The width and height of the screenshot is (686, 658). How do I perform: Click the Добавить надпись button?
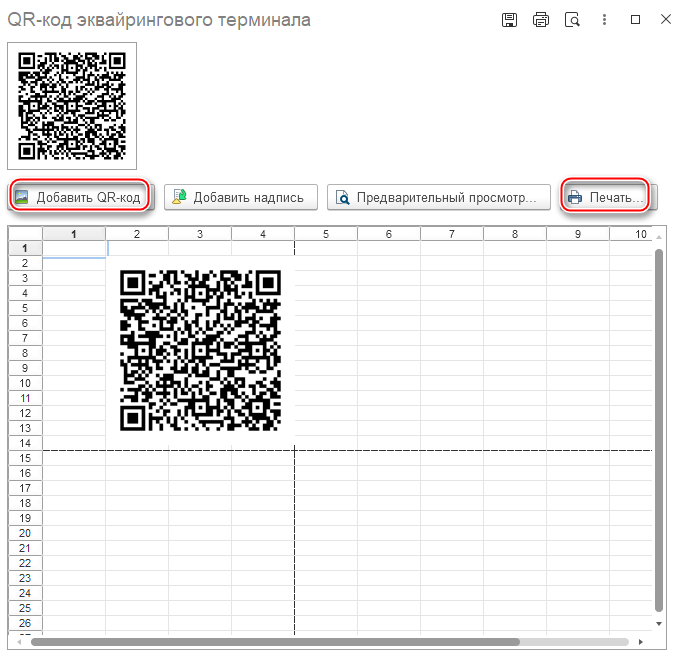241,197
